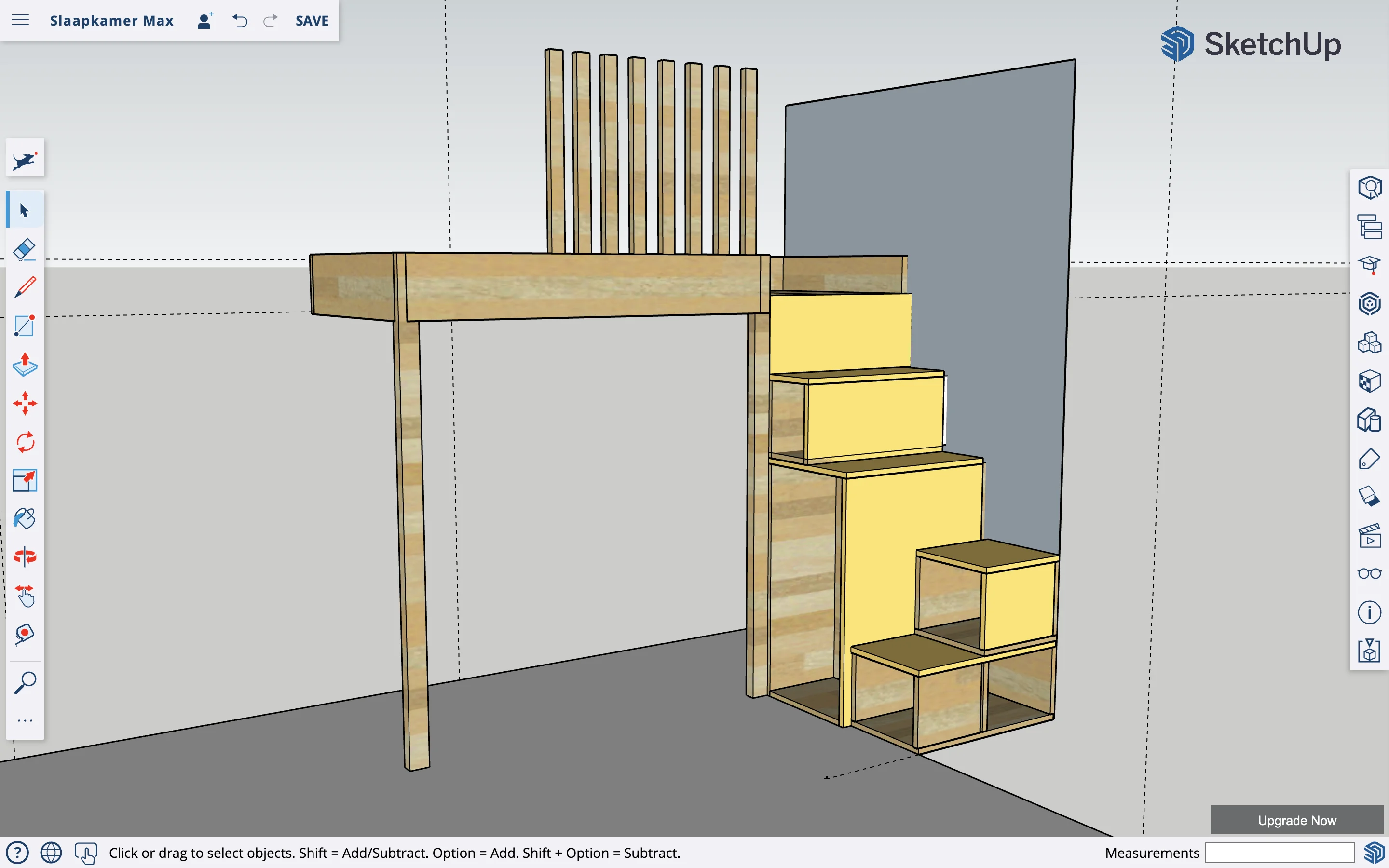Open the Scenes clapperboard panel

(1370, 536)
